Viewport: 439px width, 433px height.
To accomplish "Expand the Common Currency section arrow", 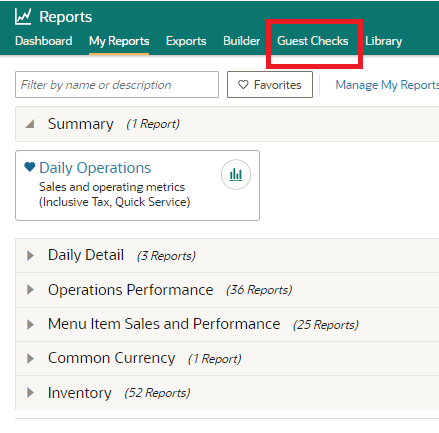I will (x=30, y=359).
